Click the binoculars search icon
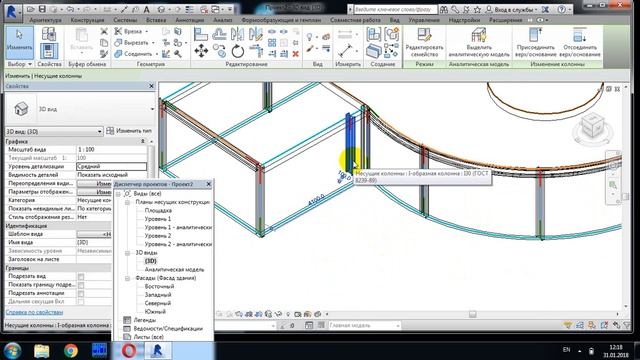640x360 pixels. click(444, 9)
